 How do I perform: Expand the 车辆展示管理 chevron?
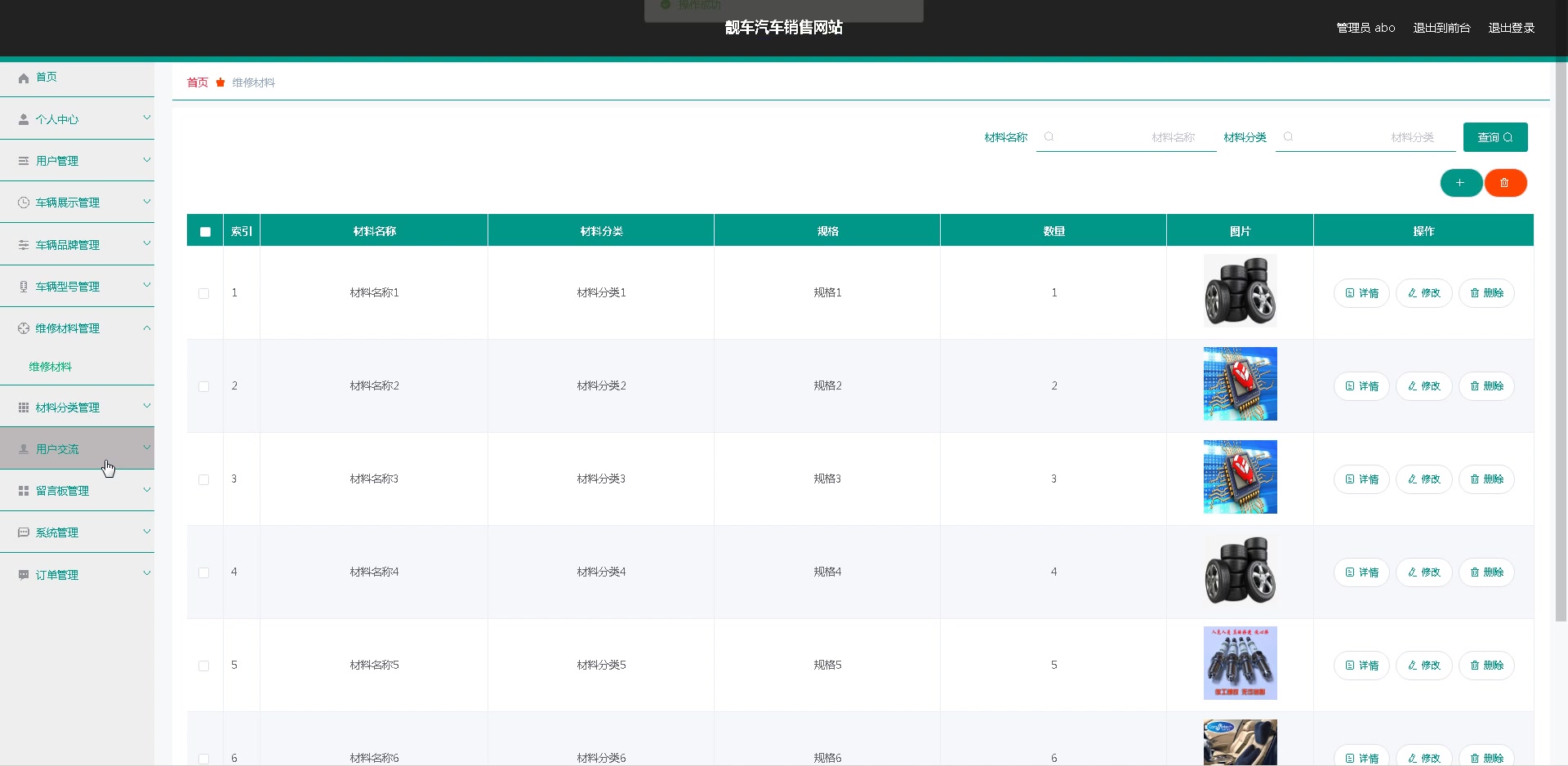(x=147, y=201)
